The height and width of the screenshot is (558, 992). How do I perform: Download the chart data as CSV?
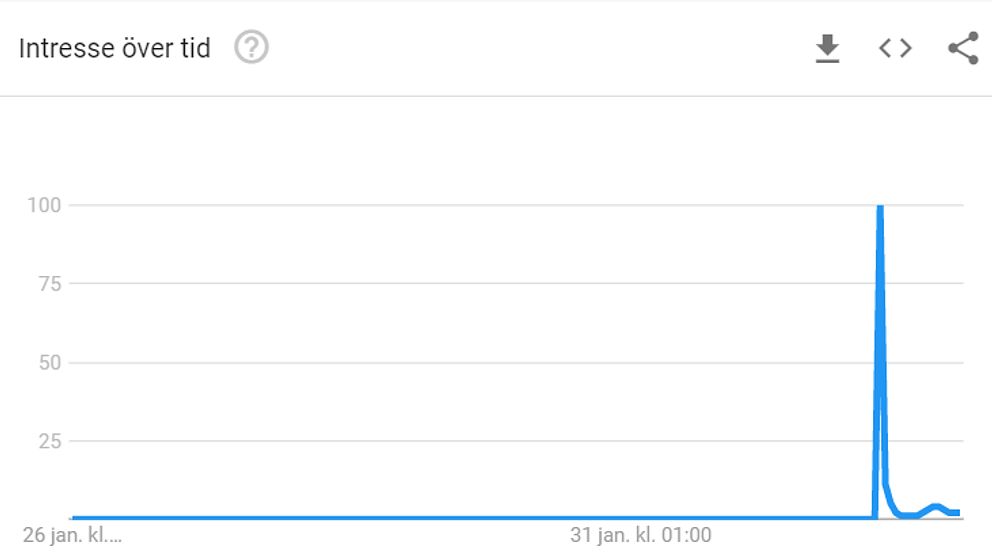pyautogui.click(x=827, y=49)
